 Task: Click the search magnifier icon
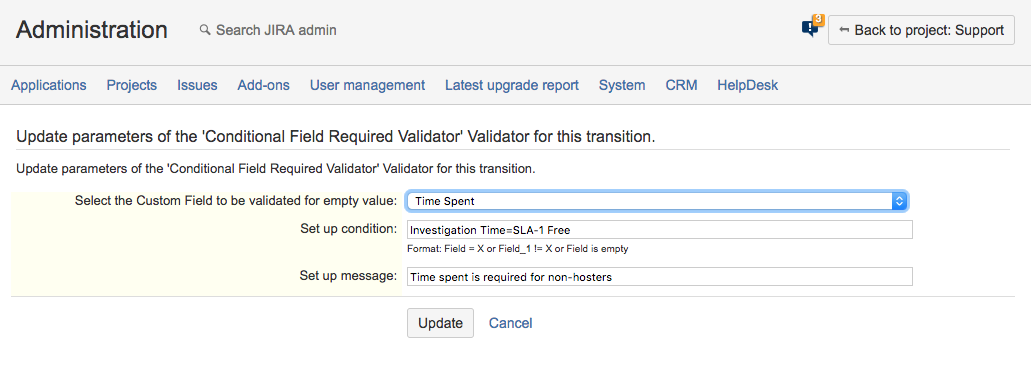205,30
